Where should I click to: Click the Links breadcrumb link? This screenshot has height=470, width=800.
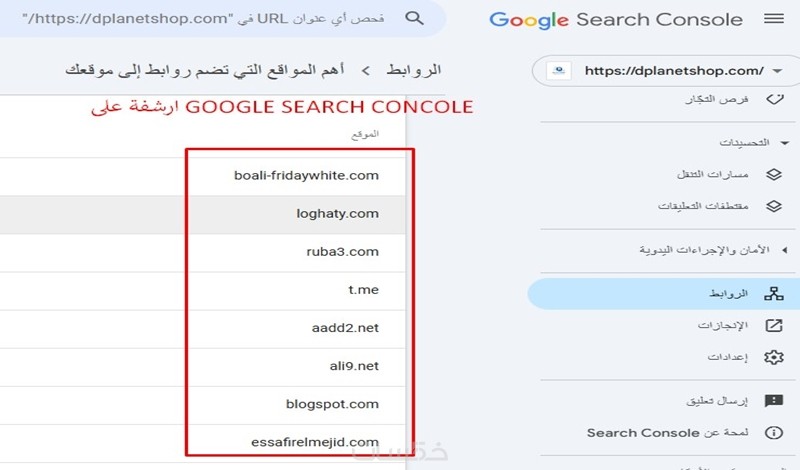(x=414, y=71)
